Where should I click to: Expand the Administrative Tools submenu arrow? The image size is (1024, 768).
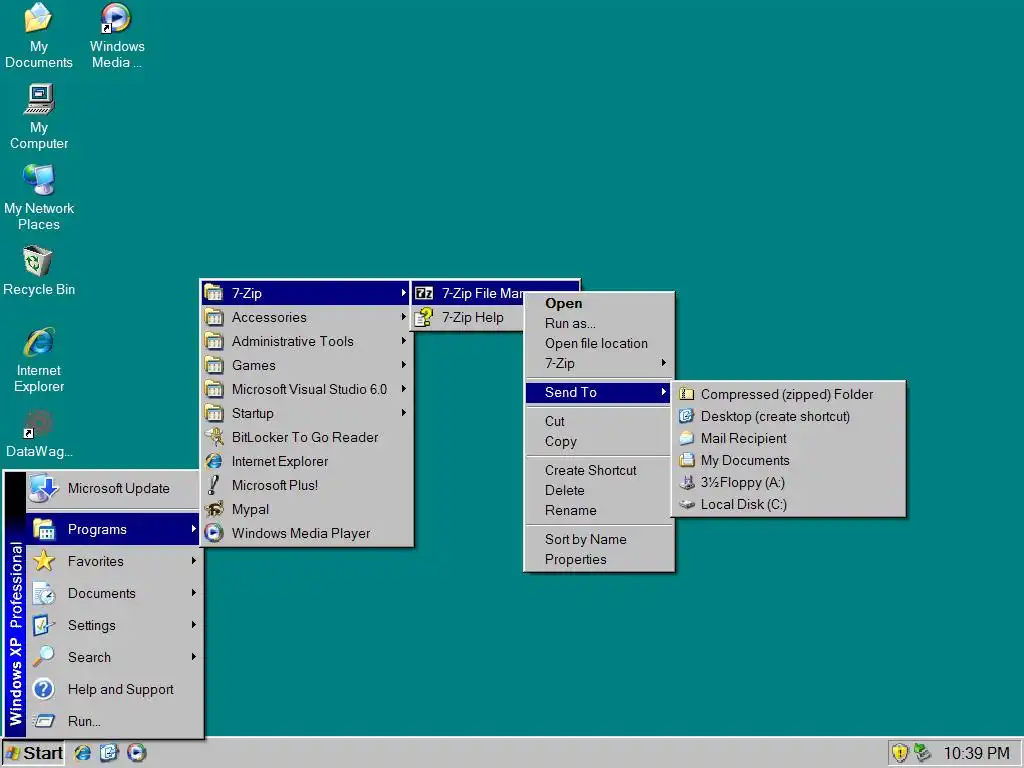(x=404, y=341)
